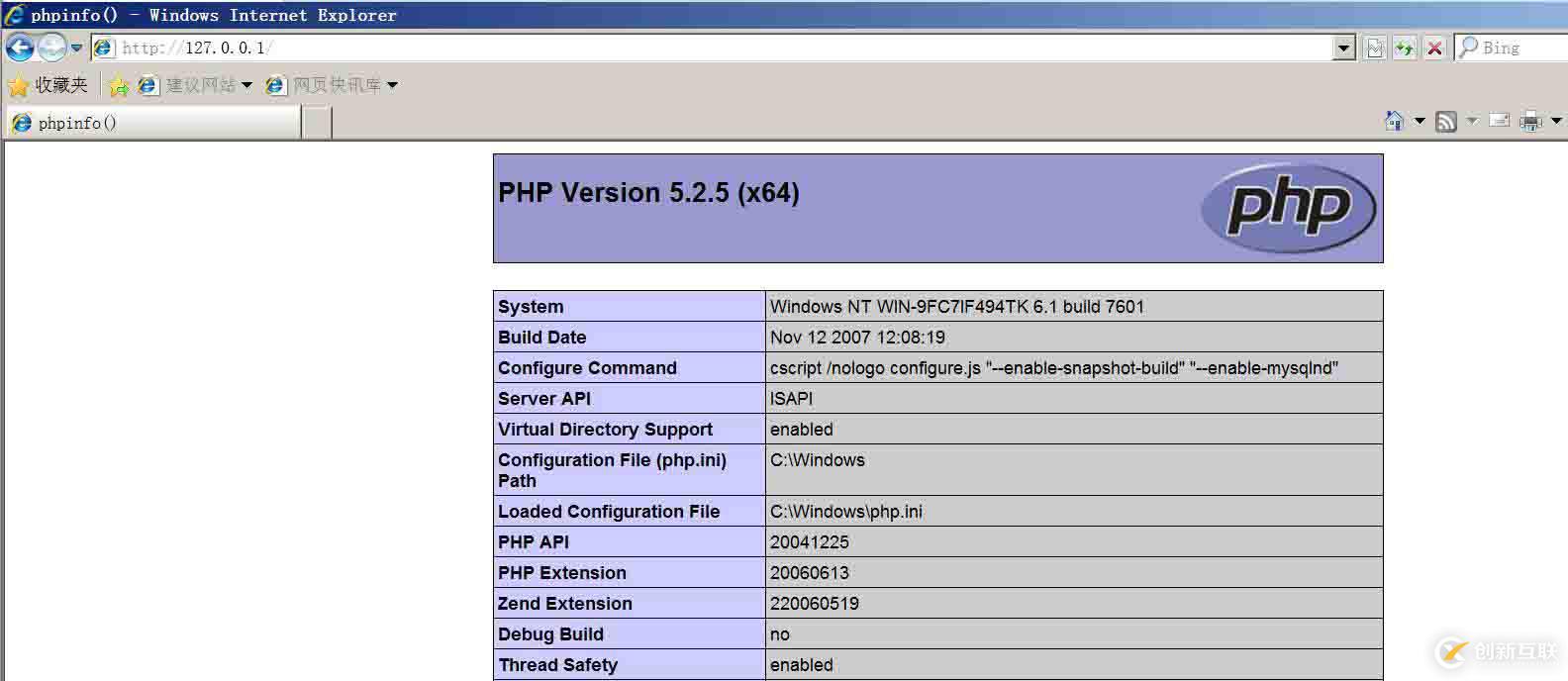Click the 'Configure Command' row label
Viewport: 1568px width, 681px height.
pyautogui.click(x=587, y=368)
